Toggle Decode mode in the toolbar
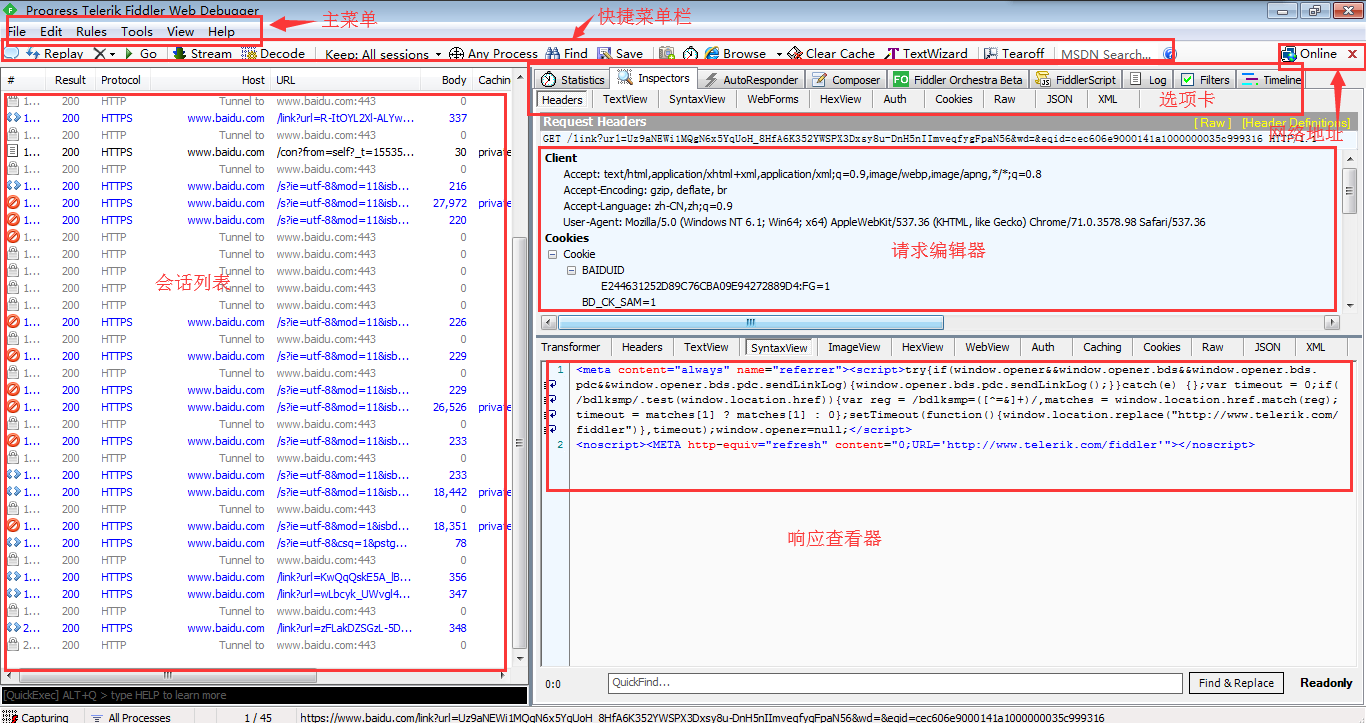The image size is (1366, 723). 273,54
